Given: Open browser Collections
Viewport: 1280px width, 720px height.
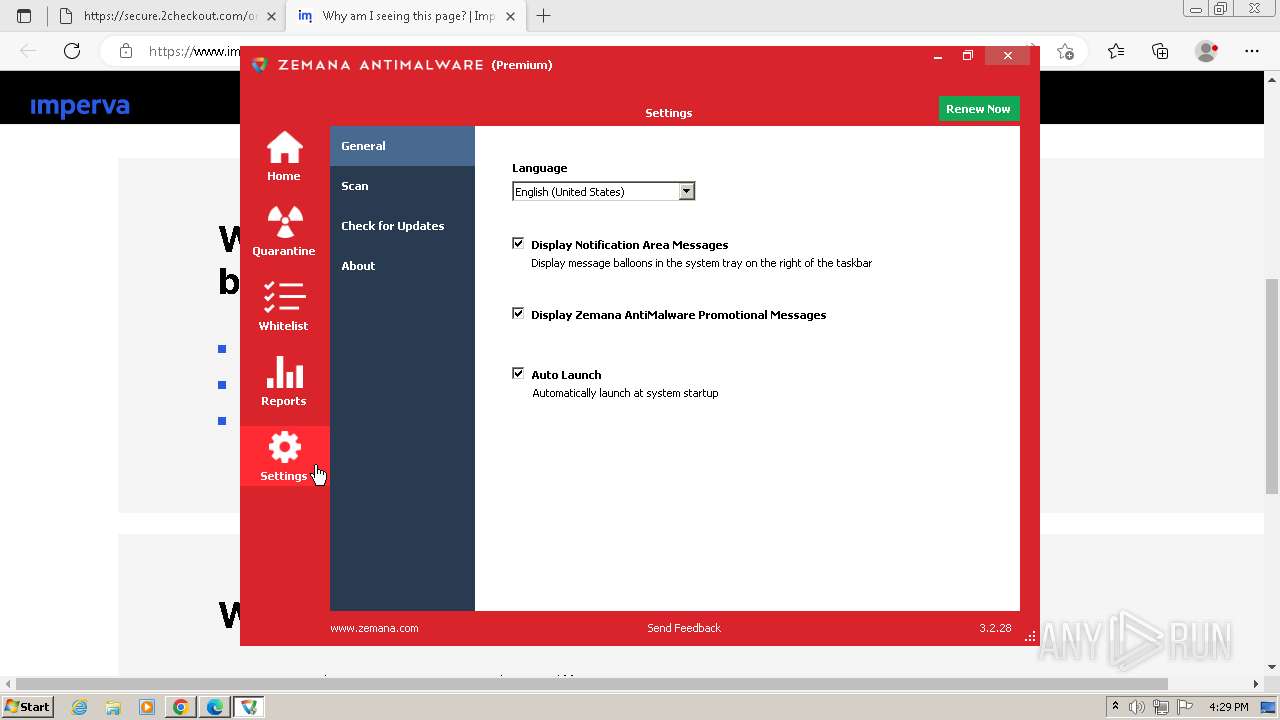Looking at the screenshot, I should pos(1160,51).
